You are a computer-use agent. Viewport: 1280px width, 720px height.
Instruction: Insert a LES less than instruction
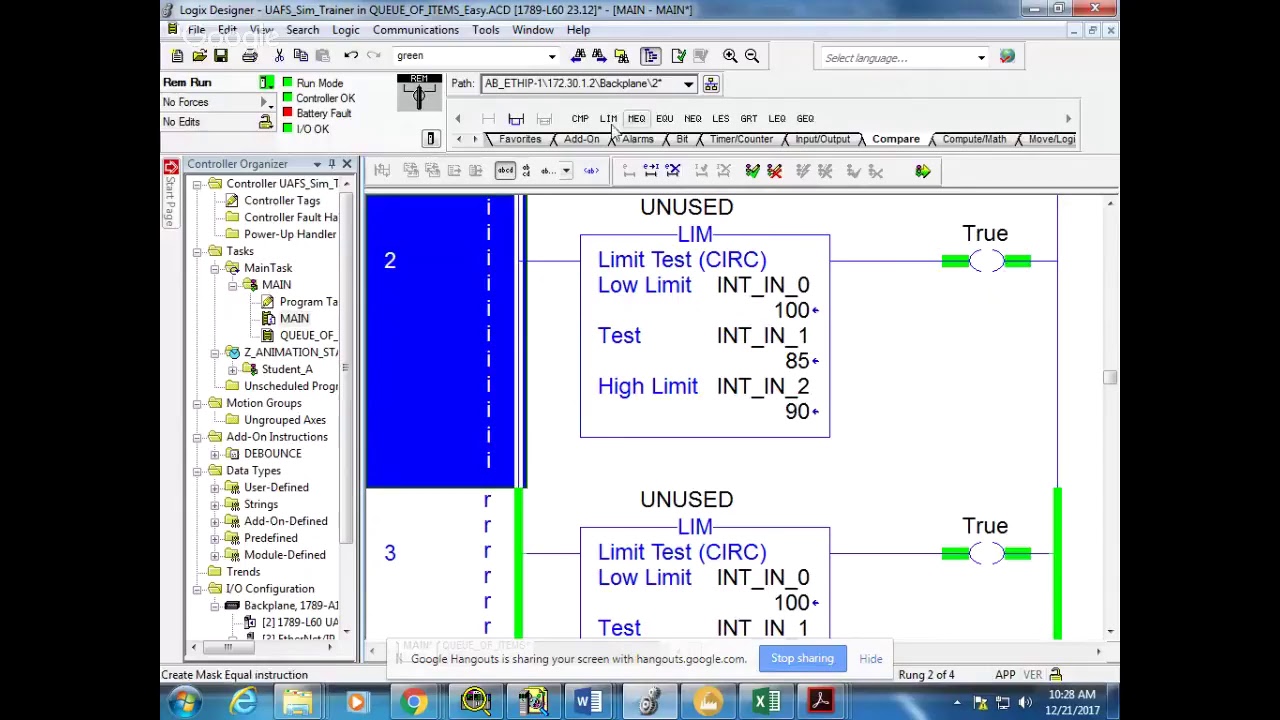720,118
